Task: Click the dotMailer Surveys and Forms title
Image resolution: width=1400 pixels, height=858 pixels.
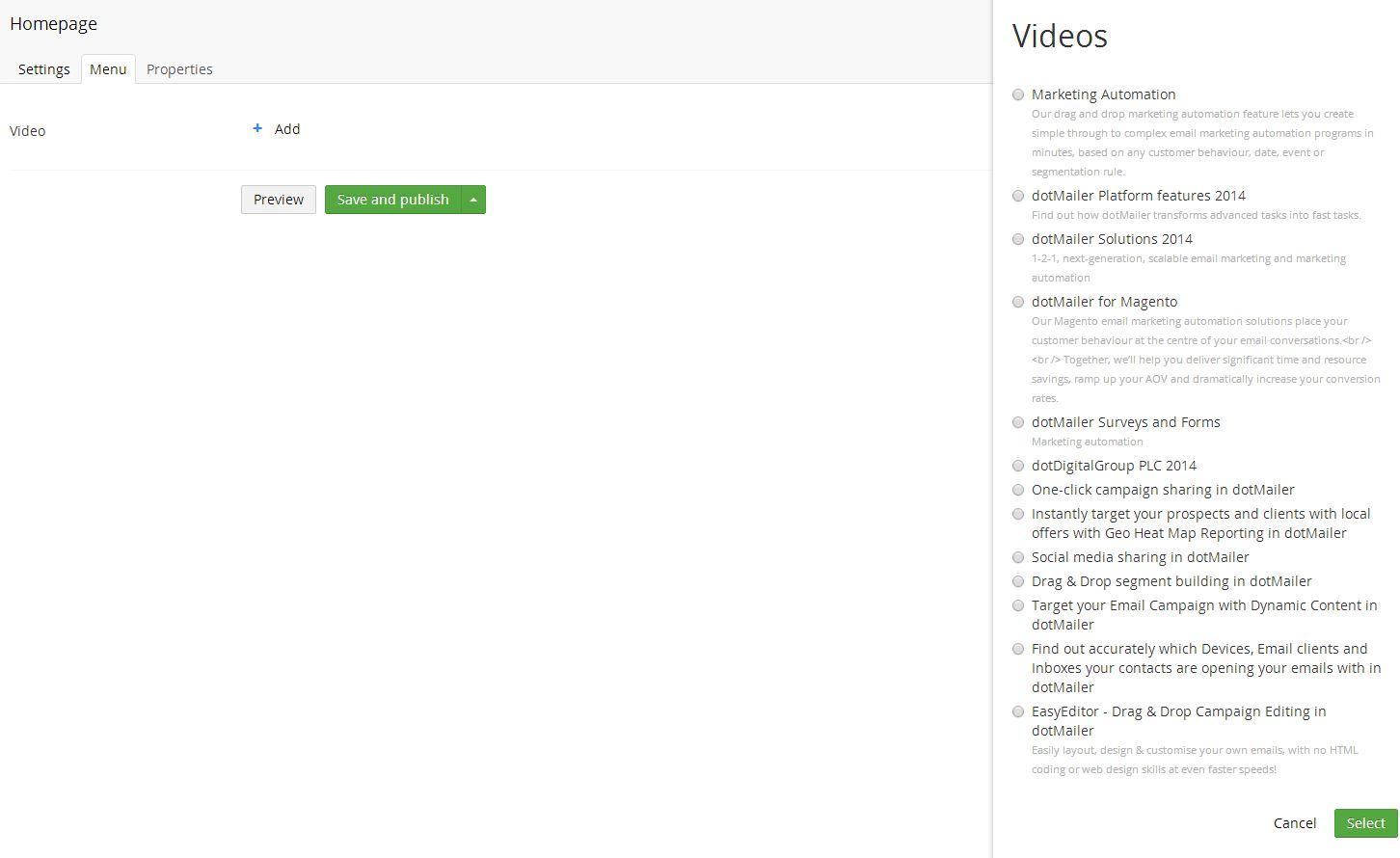Action: [1126, 422]
